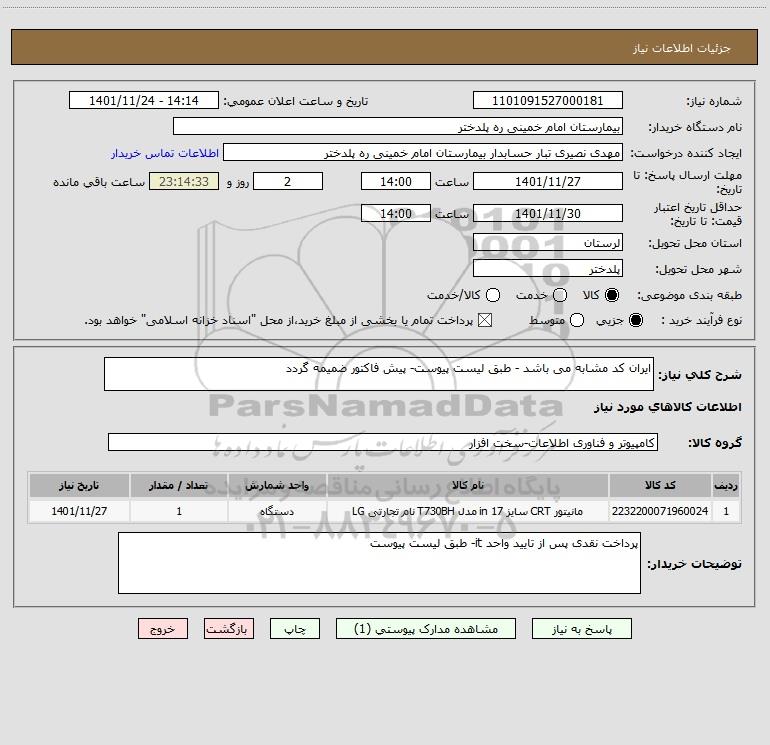Select the جزیی purchase type radio
770x745 pixels.
[635, 320]
